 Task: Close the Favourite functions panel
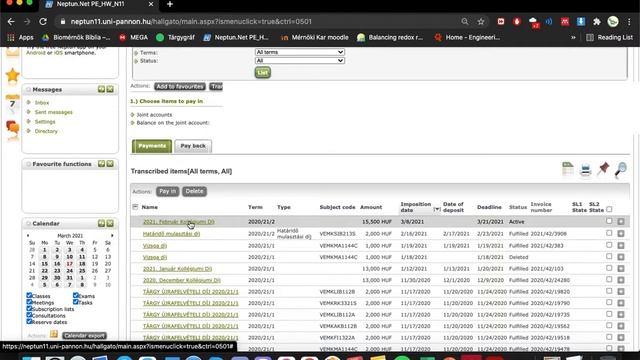(x=110, y=164)
